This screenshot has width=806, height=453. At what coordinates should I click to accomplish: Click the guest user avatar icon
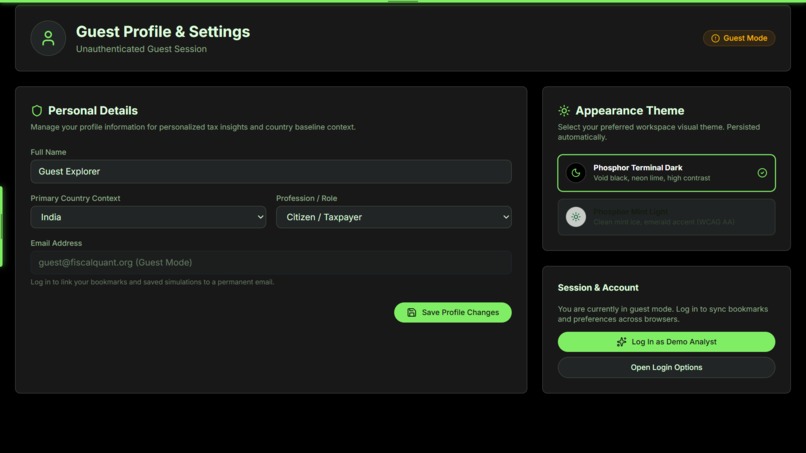click(x=48, y=38)
